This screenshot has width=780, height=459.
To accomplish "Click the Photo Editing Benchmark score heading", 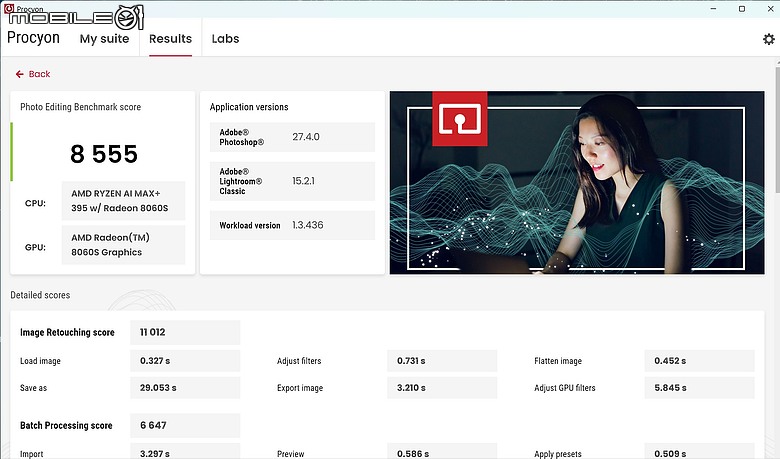I will click(x=81, y=107).
